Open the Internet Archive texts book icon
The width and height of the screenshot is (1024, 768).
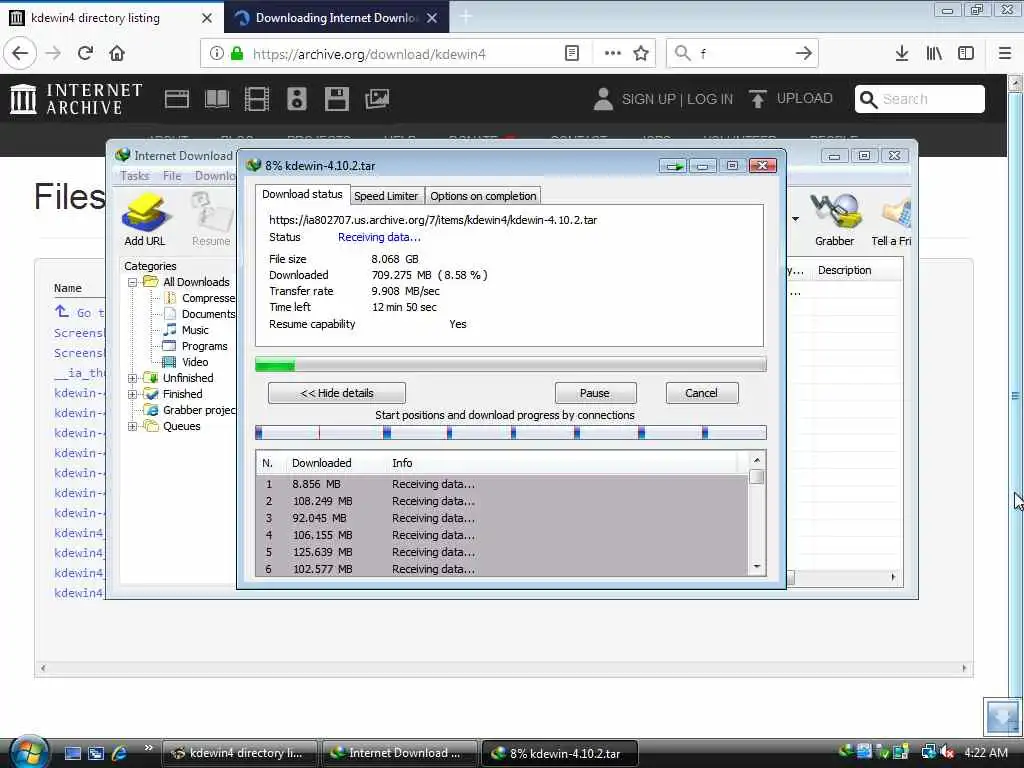click(217, 99)
